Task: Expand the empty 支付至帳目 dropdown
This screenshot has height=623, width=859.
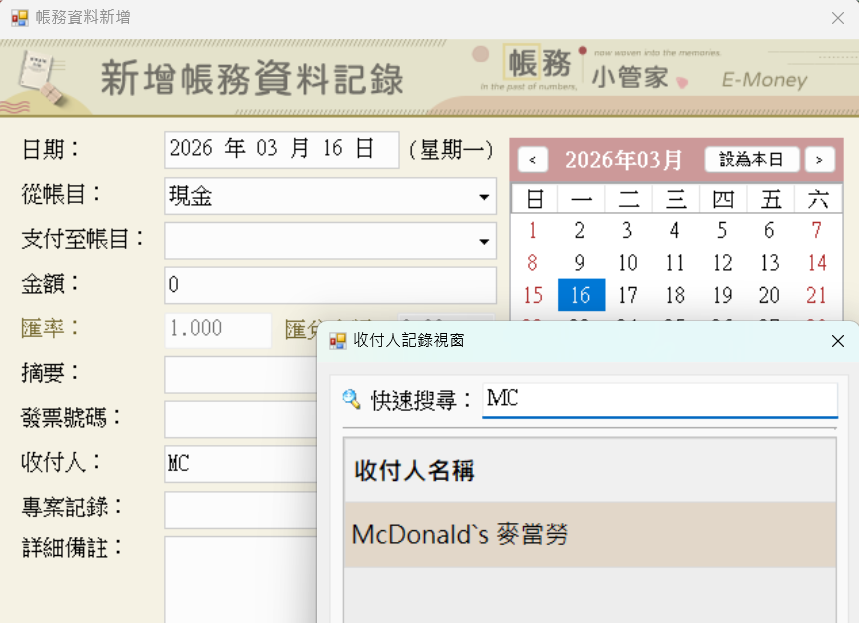Action: coord(483,241)
